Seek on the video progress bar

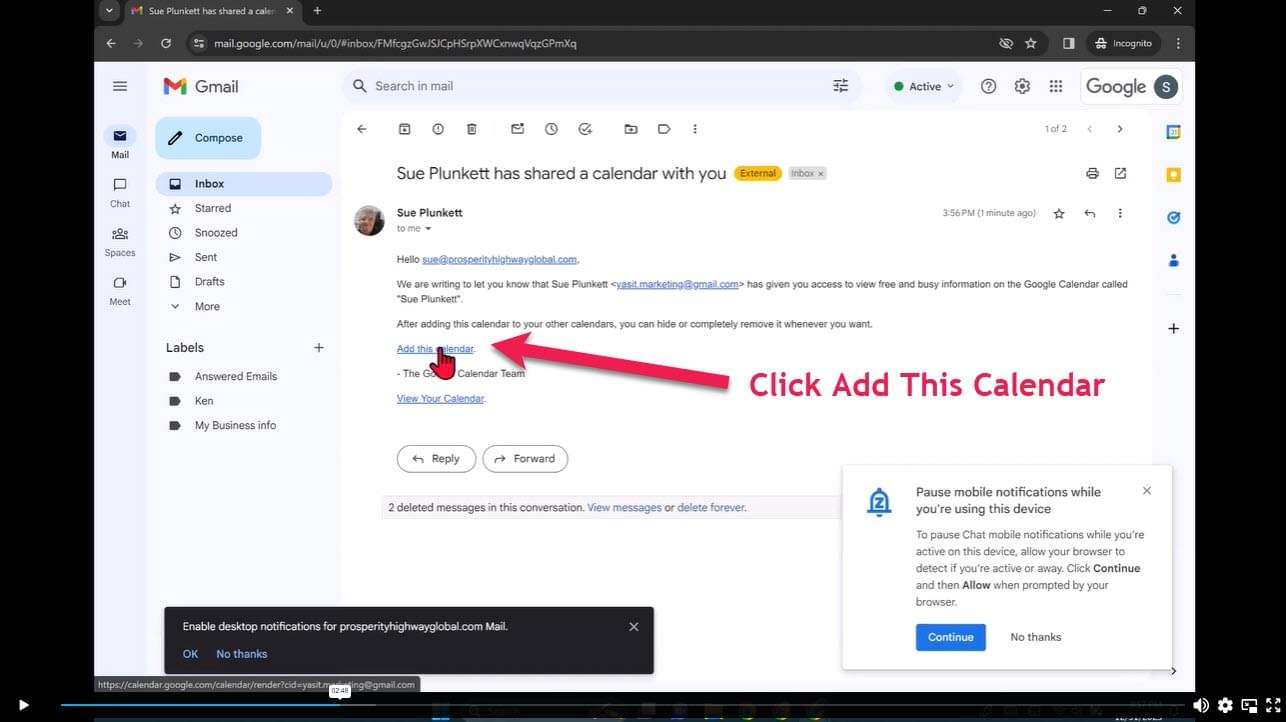pos(600,705)
